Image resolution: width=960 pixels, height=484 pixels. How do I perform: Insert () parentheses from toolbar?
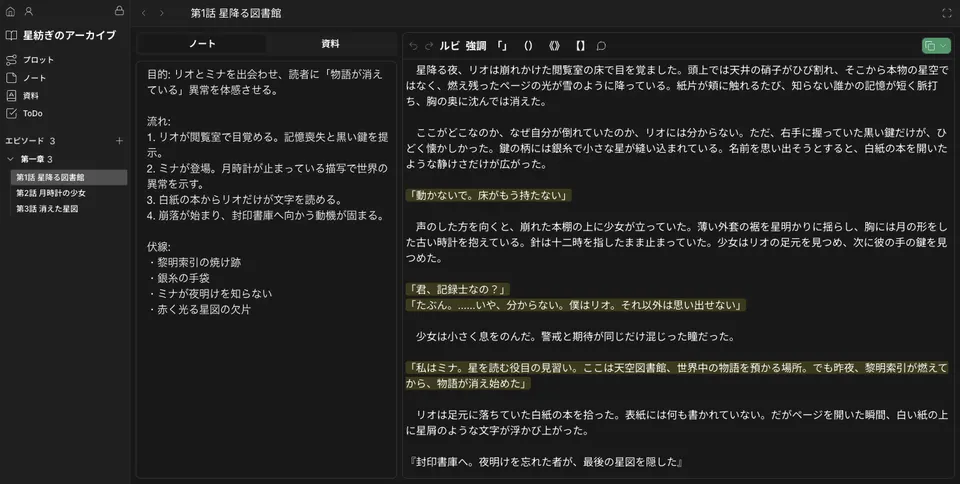coord(528,46)
